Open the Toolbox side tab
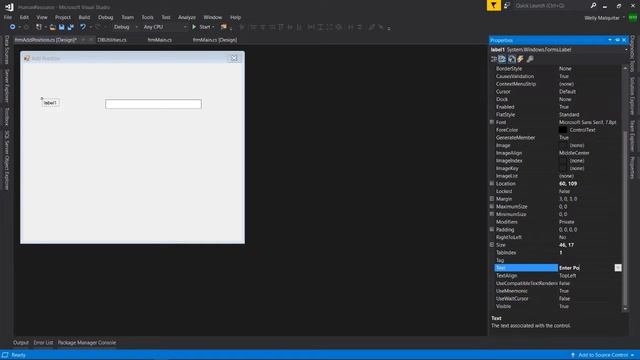This screenshot has width=640, height=360. pos(7,117)
